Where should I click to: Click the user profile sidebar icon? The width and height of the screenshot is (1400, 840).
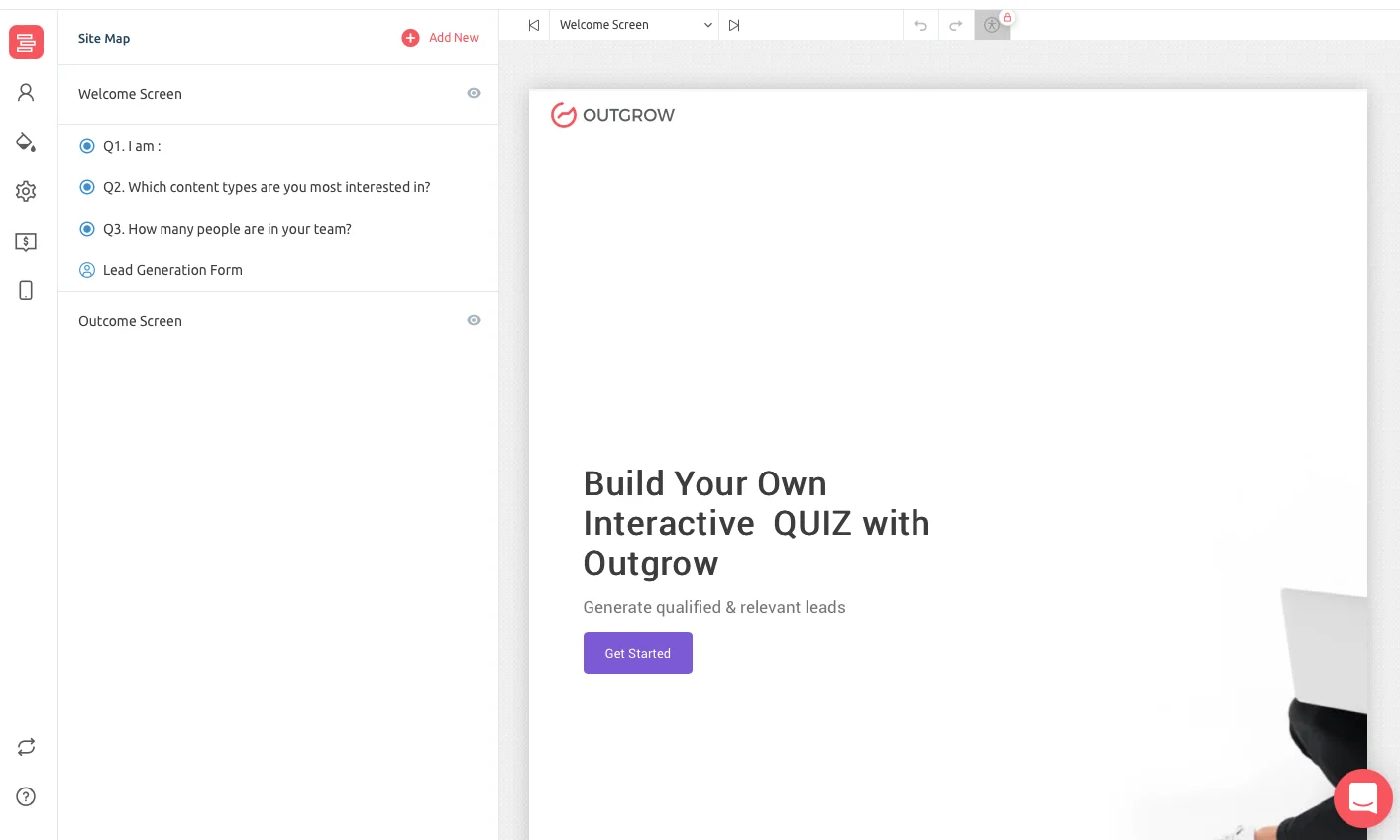click(26, 92)
